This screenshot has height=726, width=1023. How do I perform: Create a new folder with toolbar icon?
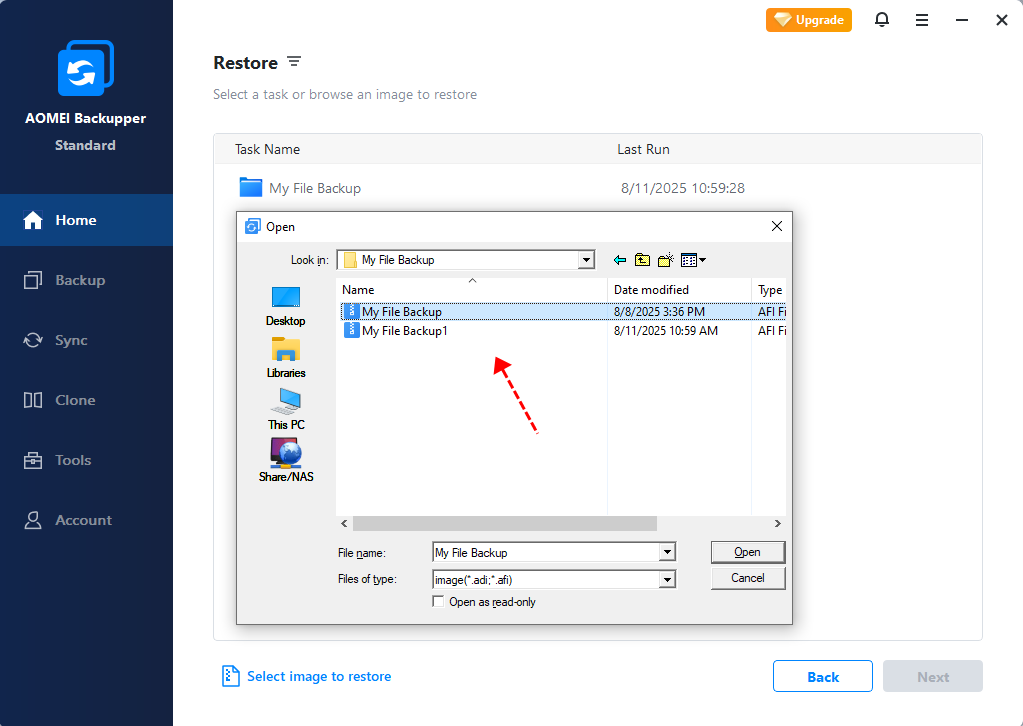tap(665, 260)
